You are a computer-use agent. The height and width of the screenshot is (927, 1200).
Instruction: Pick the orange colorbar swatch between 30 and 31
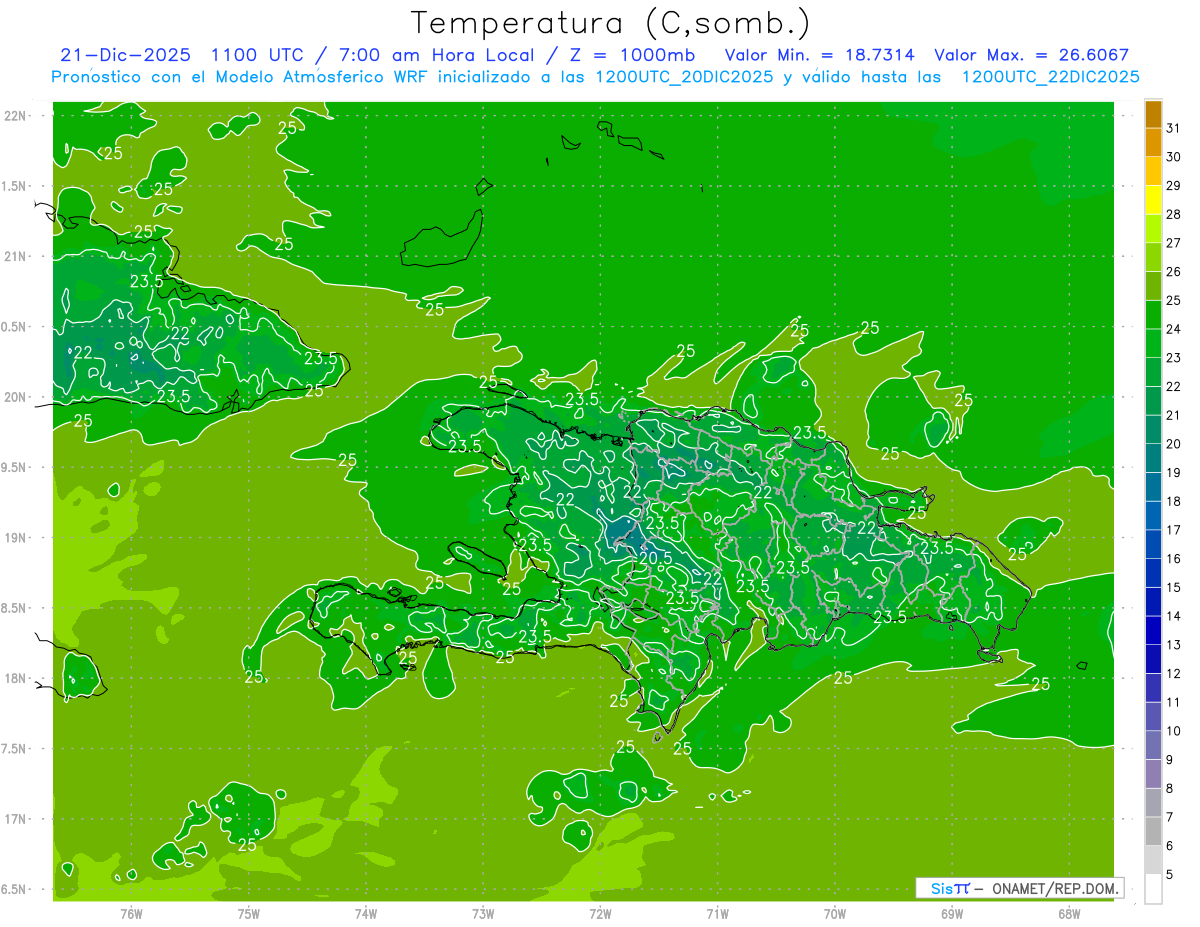click(x=1154, y=143)
